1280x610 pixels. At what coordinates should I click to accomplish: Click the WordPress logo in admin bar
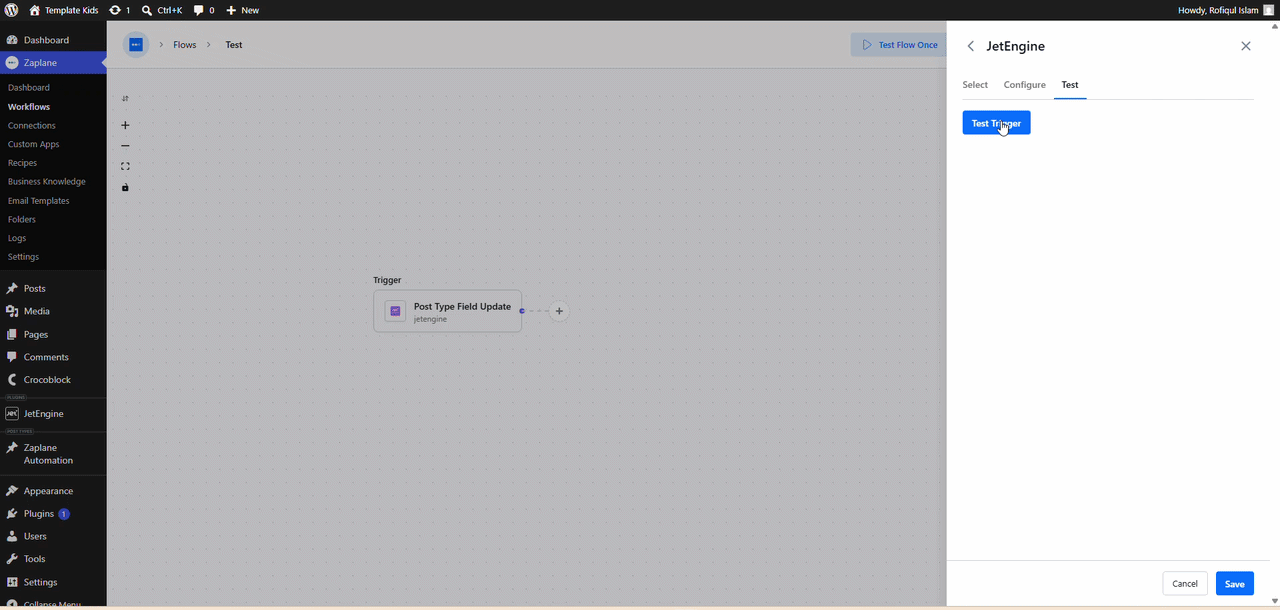[11, 10]
